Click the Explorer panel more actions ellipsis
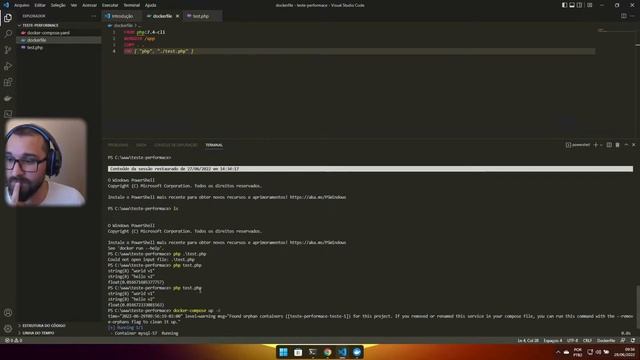This screenshot has height=360, width=640. (x=94, y=16)
